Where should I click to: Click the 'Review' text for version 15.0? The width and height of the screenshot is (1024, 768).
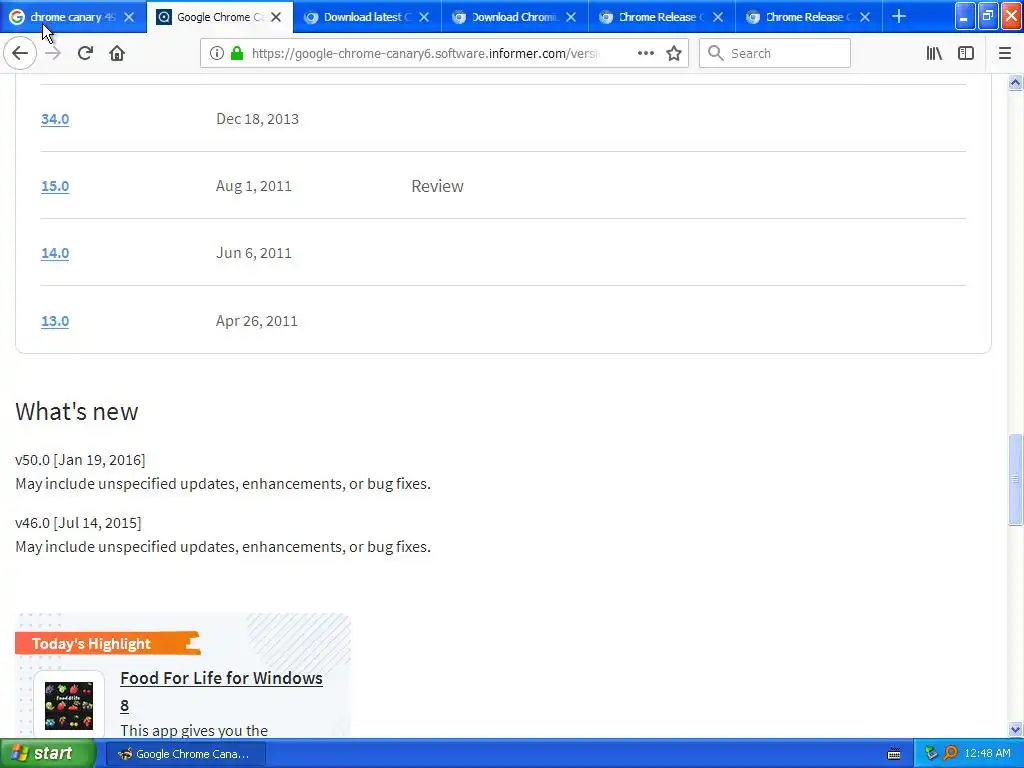pos(437,186)
